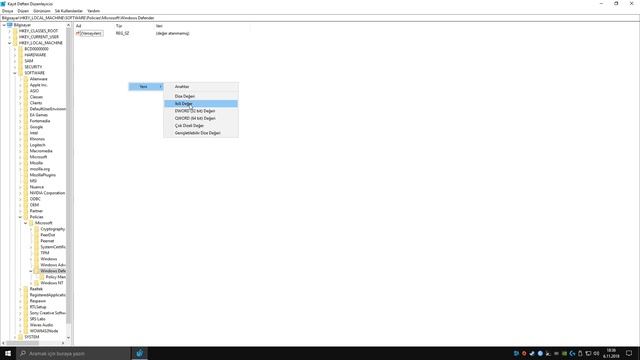Collapse the Microsoft key under Policies
The width and height of the screenshot is (640, 360).
(x=26, y=223)
